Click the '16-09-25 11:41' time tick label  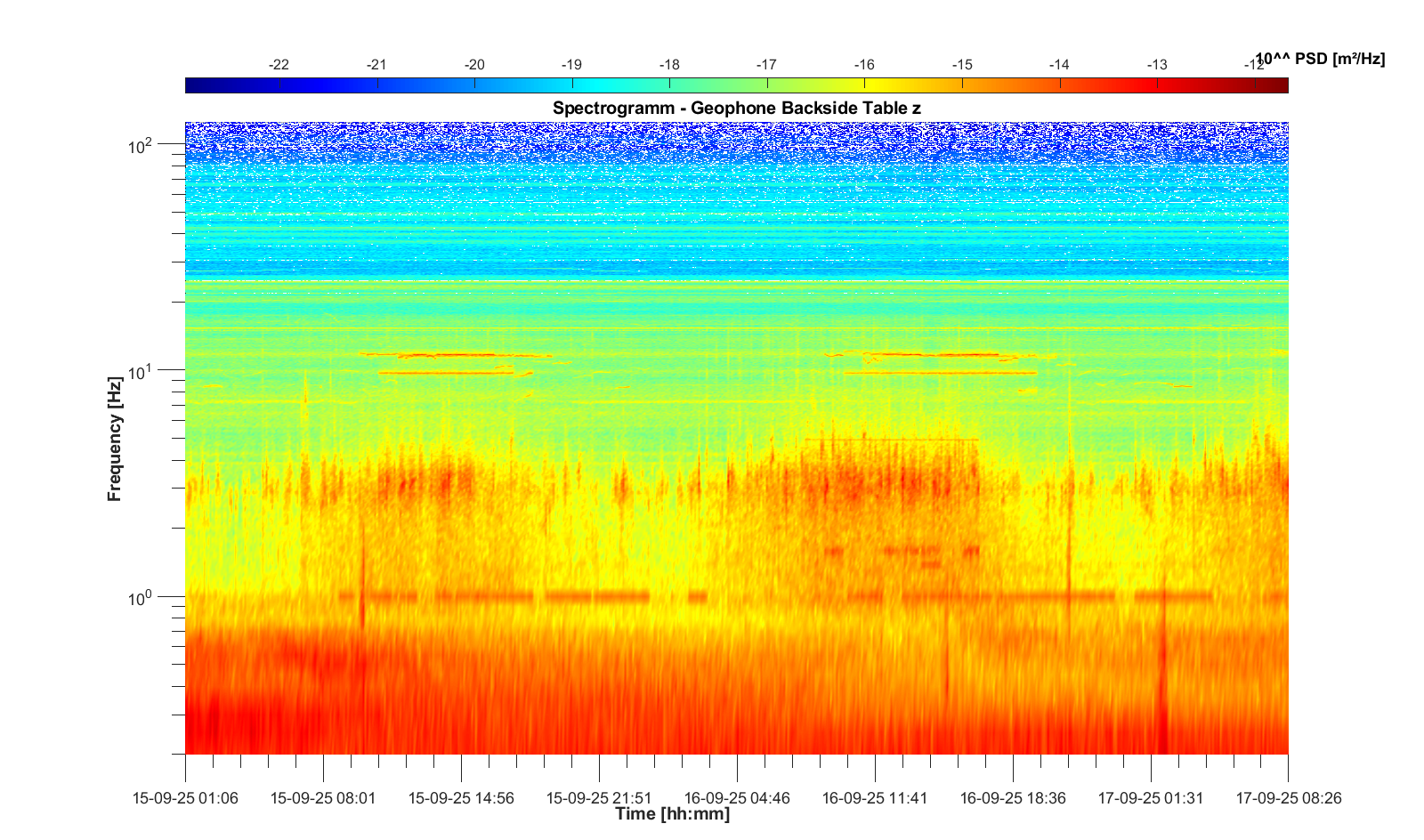point(875,798)
